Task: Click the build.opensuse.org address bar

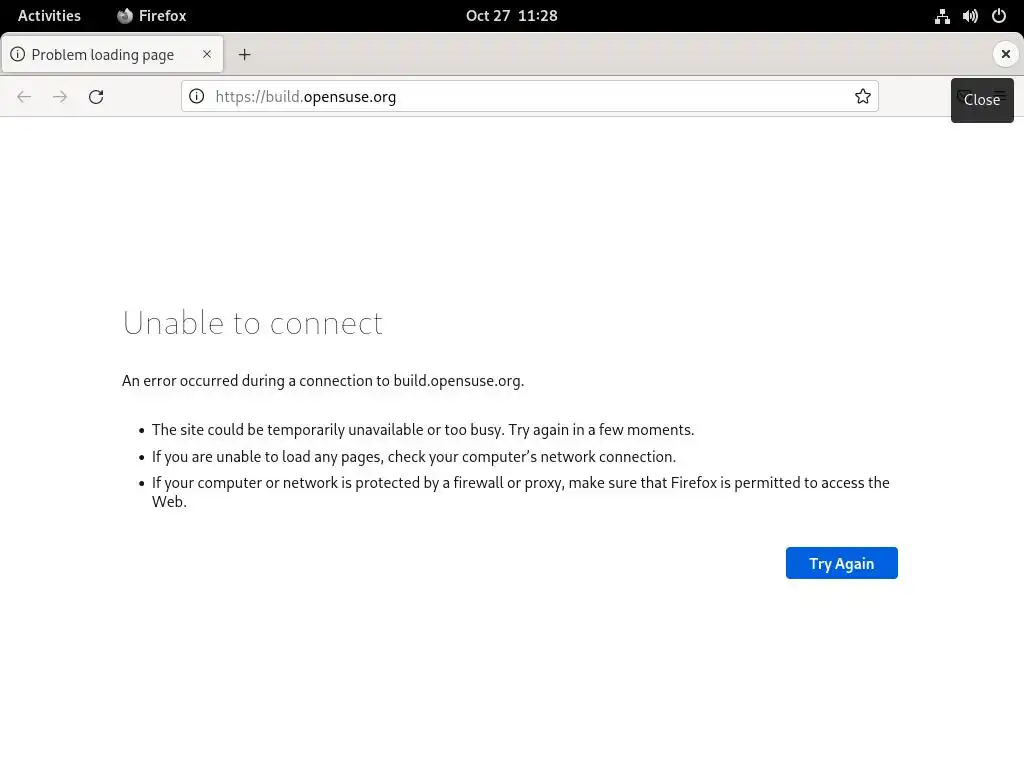Action: point(530,97)
